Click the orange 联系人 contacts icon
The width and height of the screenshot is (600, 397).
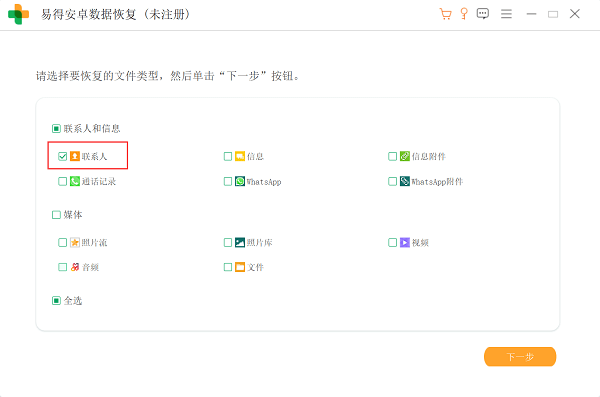coord(75,156)
